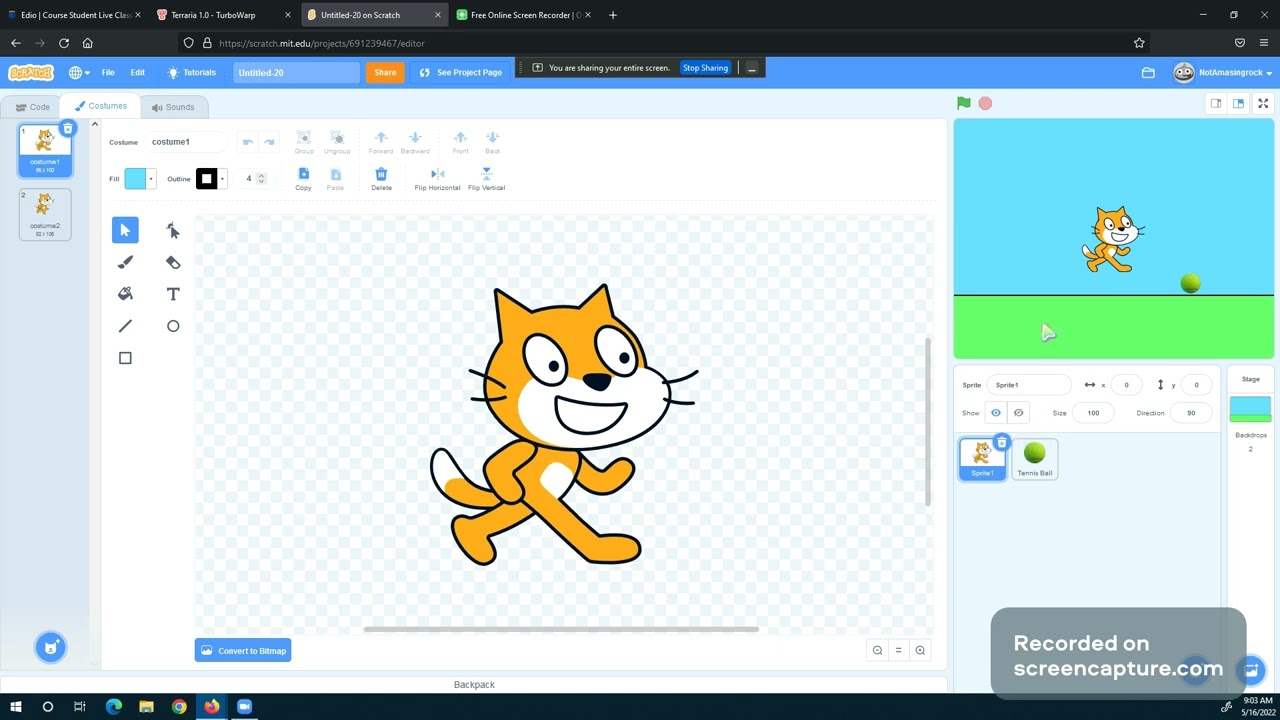This screenshot has height=720, width=1280.
Task: Select the Circle tool
Action: point(173,326)
